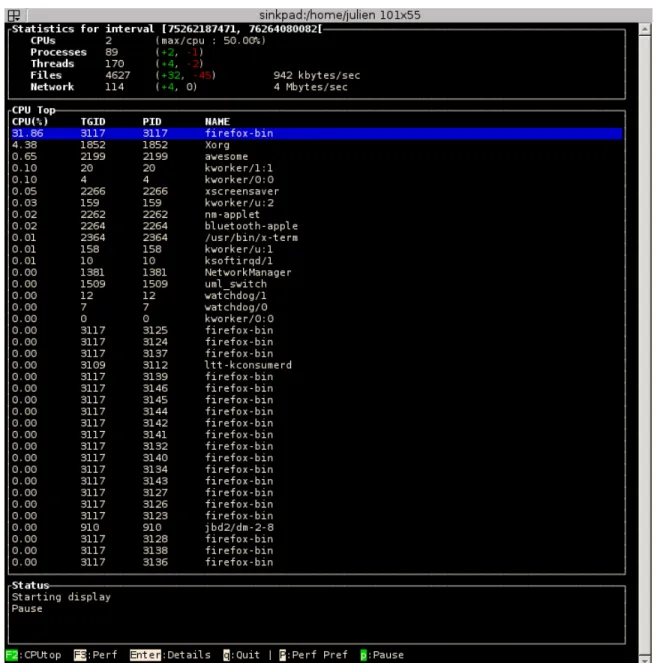Select the awesome process row
The image size is (657, 663).
point(317,157)
